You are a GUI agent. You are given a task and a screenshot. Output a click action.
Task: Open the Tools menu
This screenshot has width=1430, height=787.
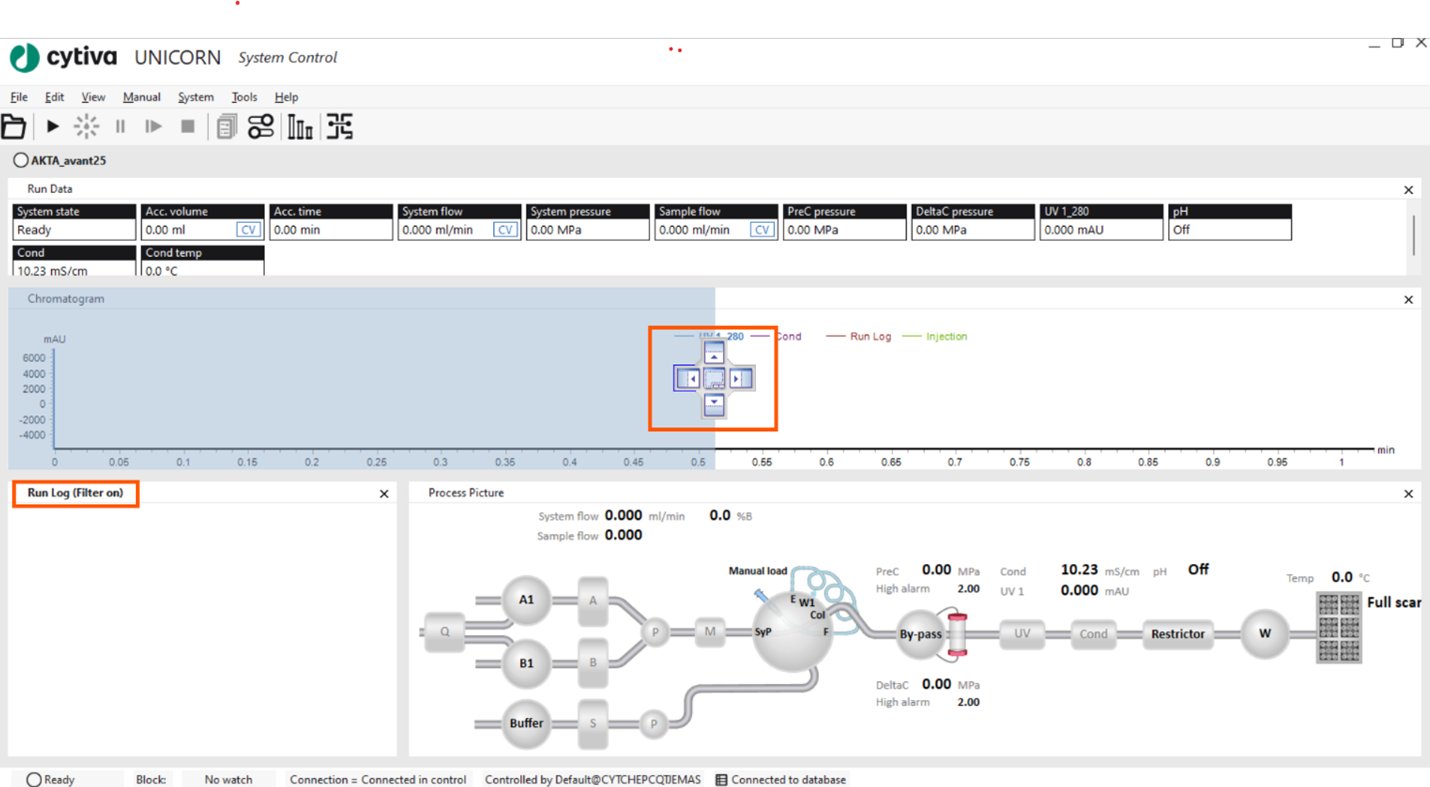244,97
